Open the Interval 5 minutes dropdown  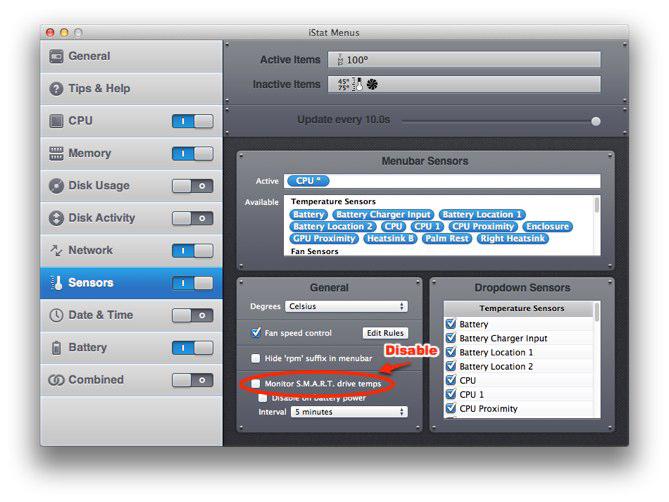(349, 412)
